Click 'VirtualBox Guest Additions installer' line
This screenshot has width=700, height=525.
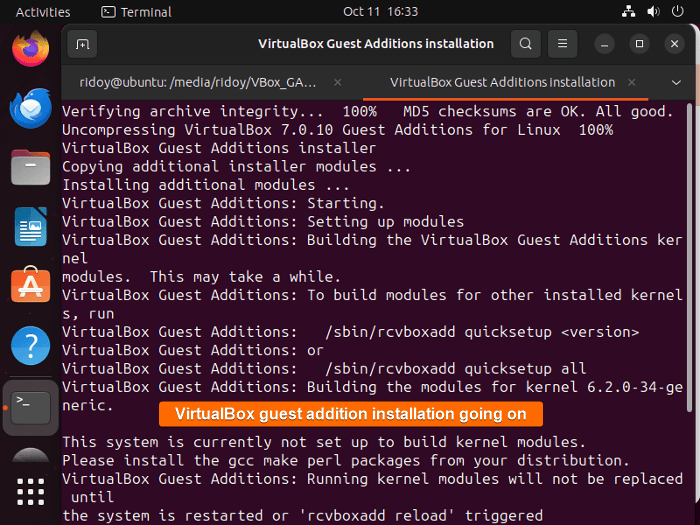[219, 149]
